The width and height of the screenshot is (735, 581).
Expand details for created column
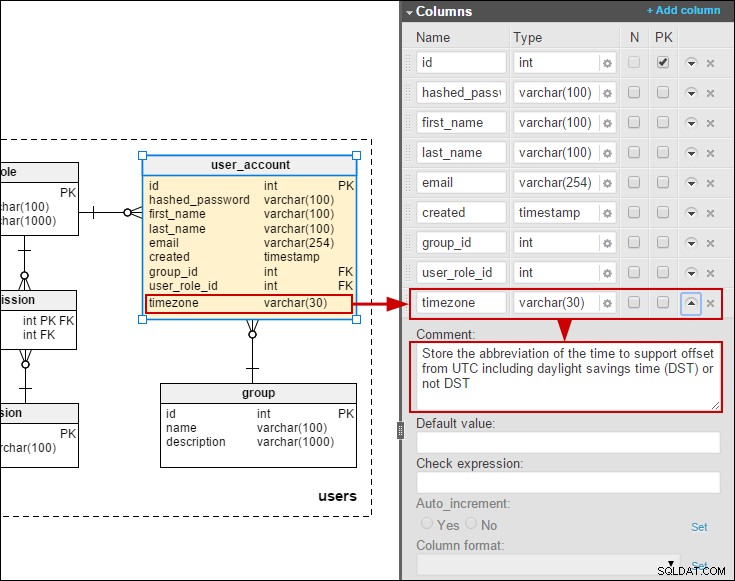point(691,213)
